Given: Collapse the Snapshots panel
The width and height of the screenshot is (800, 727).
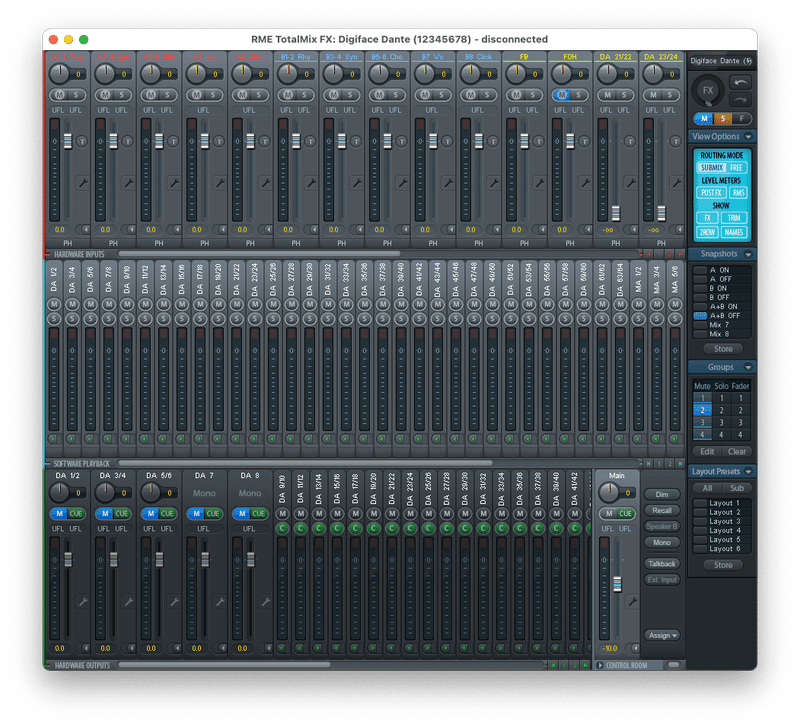Looking at the screenshot, I should (748, 254).
